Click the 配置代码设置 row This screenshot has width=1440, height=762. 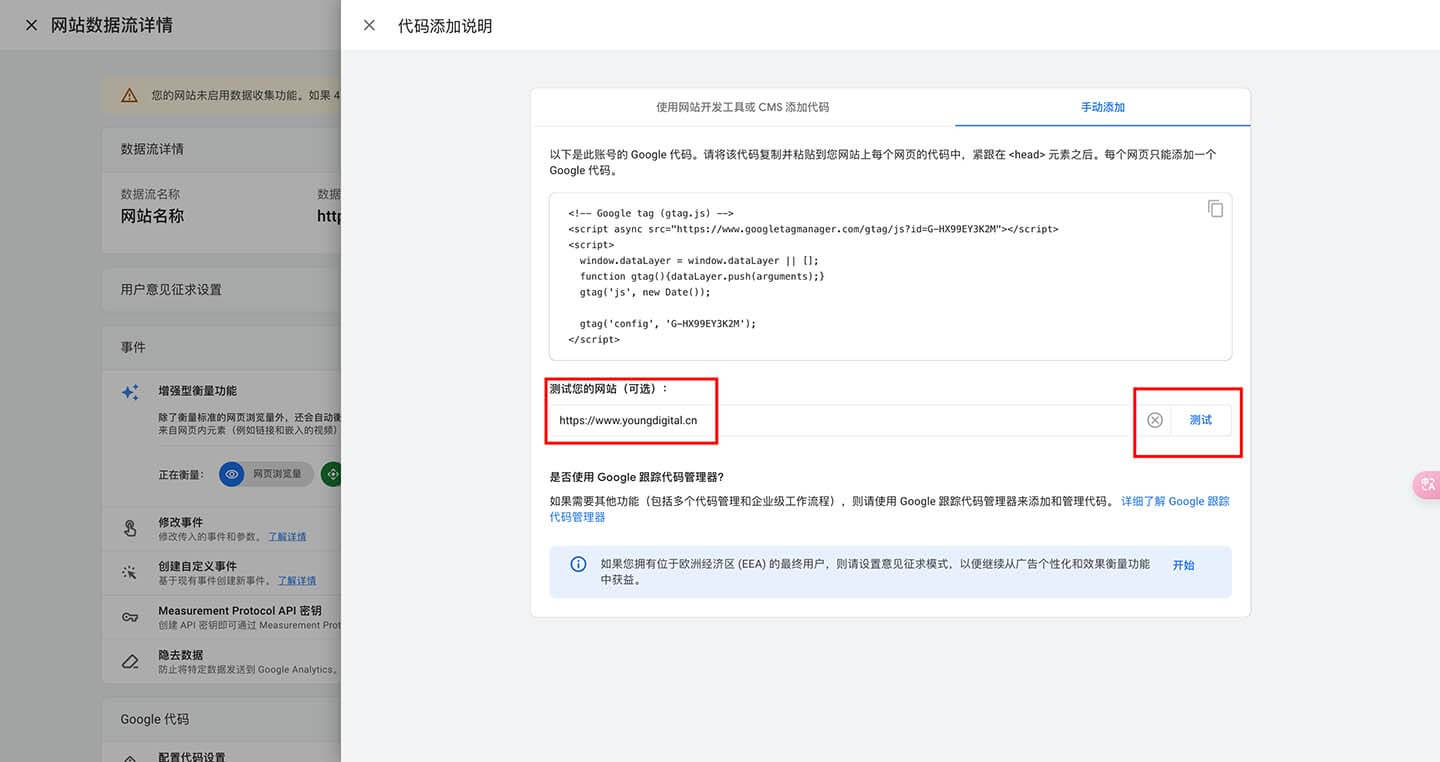(221, 754)
